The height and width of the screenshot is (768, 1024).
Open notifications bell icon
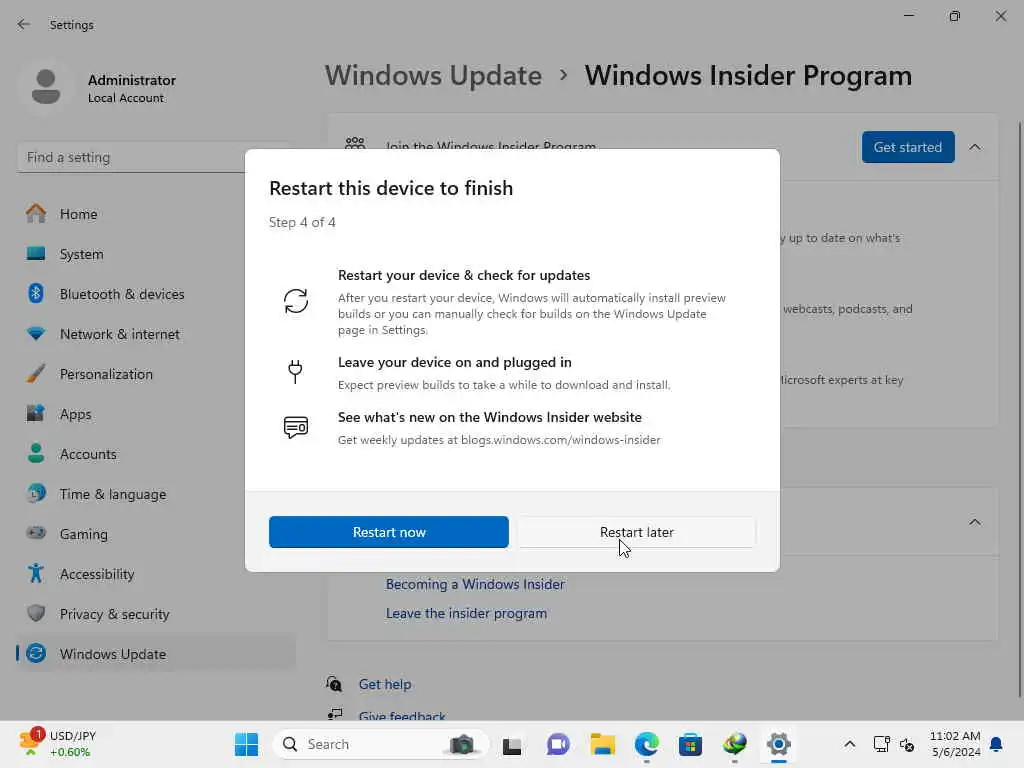[x=997, y=744]
